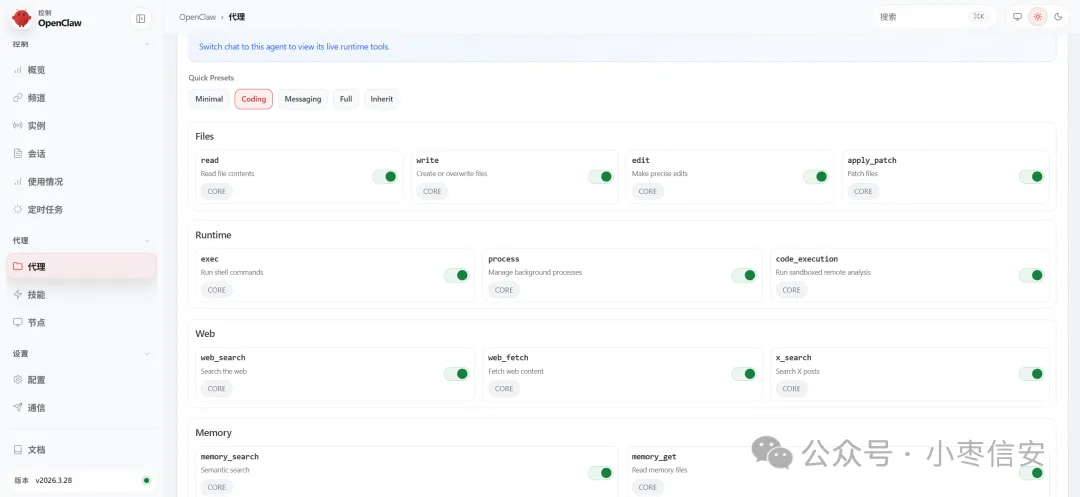
Task: Click the memory_get tool name
Action: tap(654, 456)
